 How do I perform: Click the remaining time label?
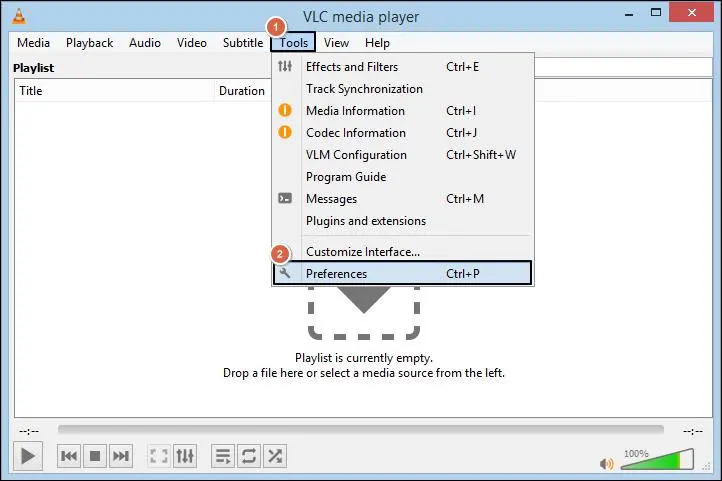click(x=693, y=431)
